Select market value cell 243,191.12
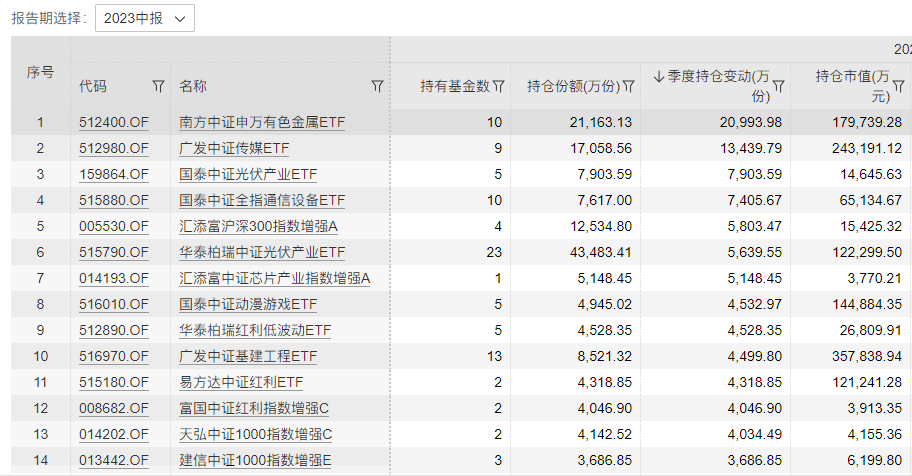The height and width of the screenshot is (476, 912). [x=867, y=148]
